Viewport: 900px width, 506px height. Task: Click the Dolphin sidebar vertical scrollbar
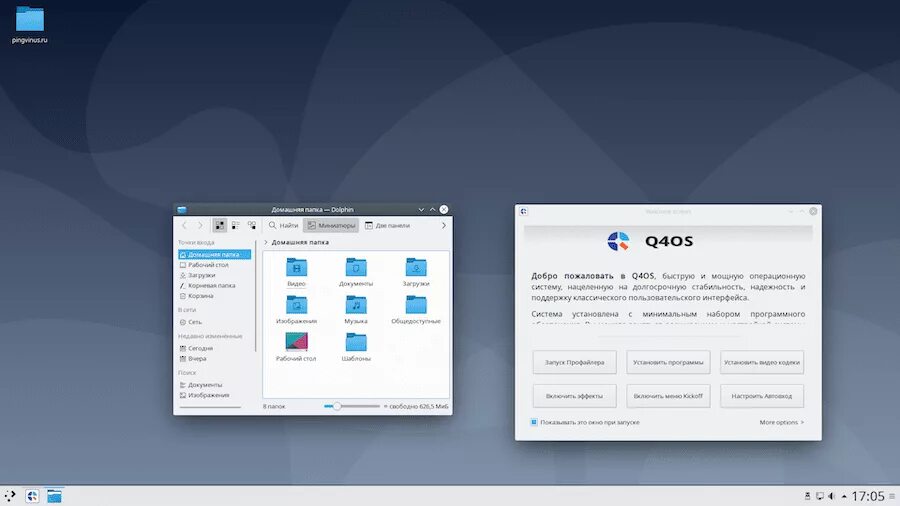(255, 295)
